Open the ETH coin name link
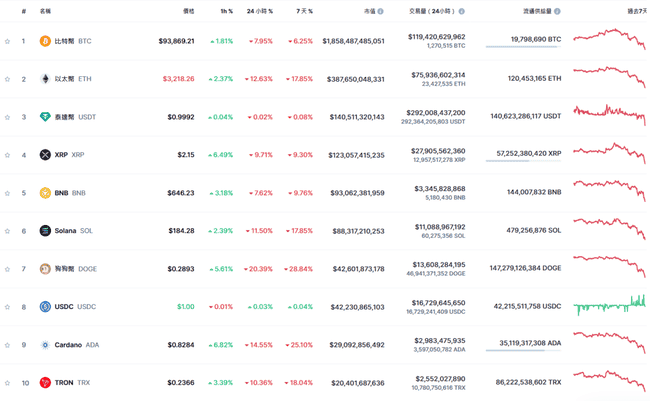 coord(73,79)
